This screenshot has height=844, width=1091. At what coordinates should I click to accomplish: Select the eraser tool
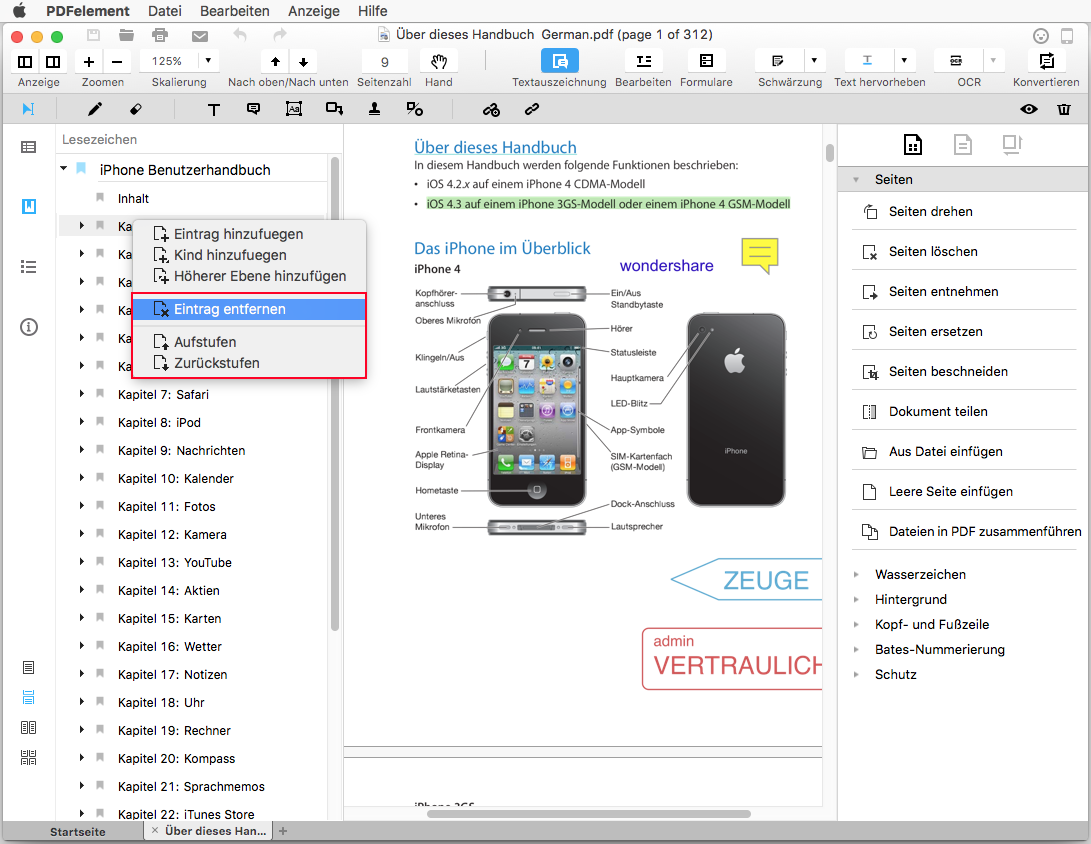click(136, 109)
